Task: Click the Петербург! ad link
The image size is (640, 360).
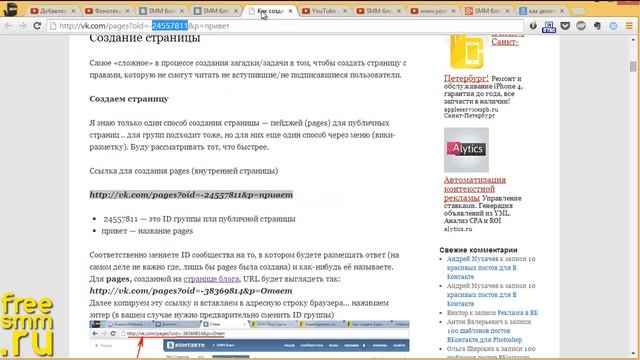Action: [x=466, y=78]
